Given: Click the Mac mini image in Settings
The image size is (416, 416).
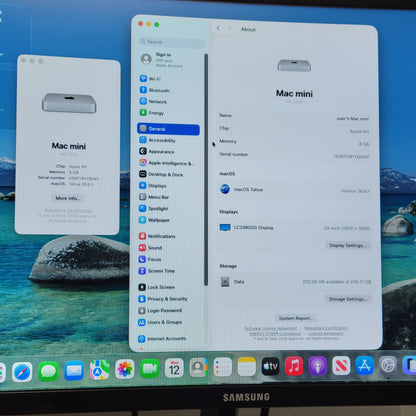Looking at the screenshot, I should click(294, 65).
